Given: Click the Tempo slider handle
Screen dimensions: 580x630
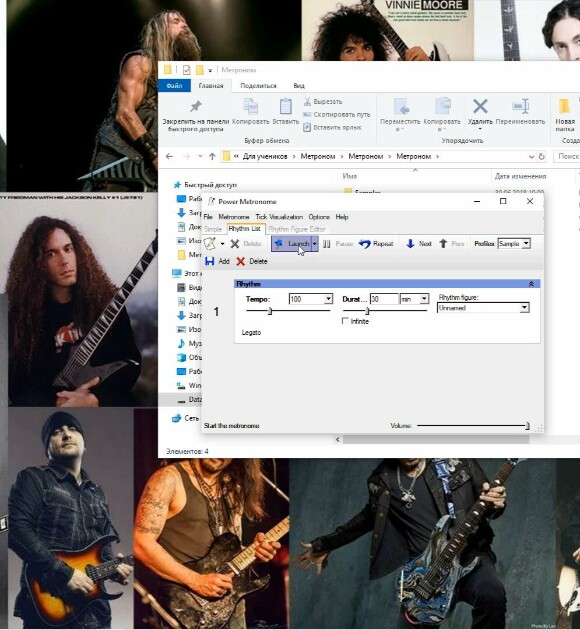Looking at the screenshot, I should click(x=270, y=311).
